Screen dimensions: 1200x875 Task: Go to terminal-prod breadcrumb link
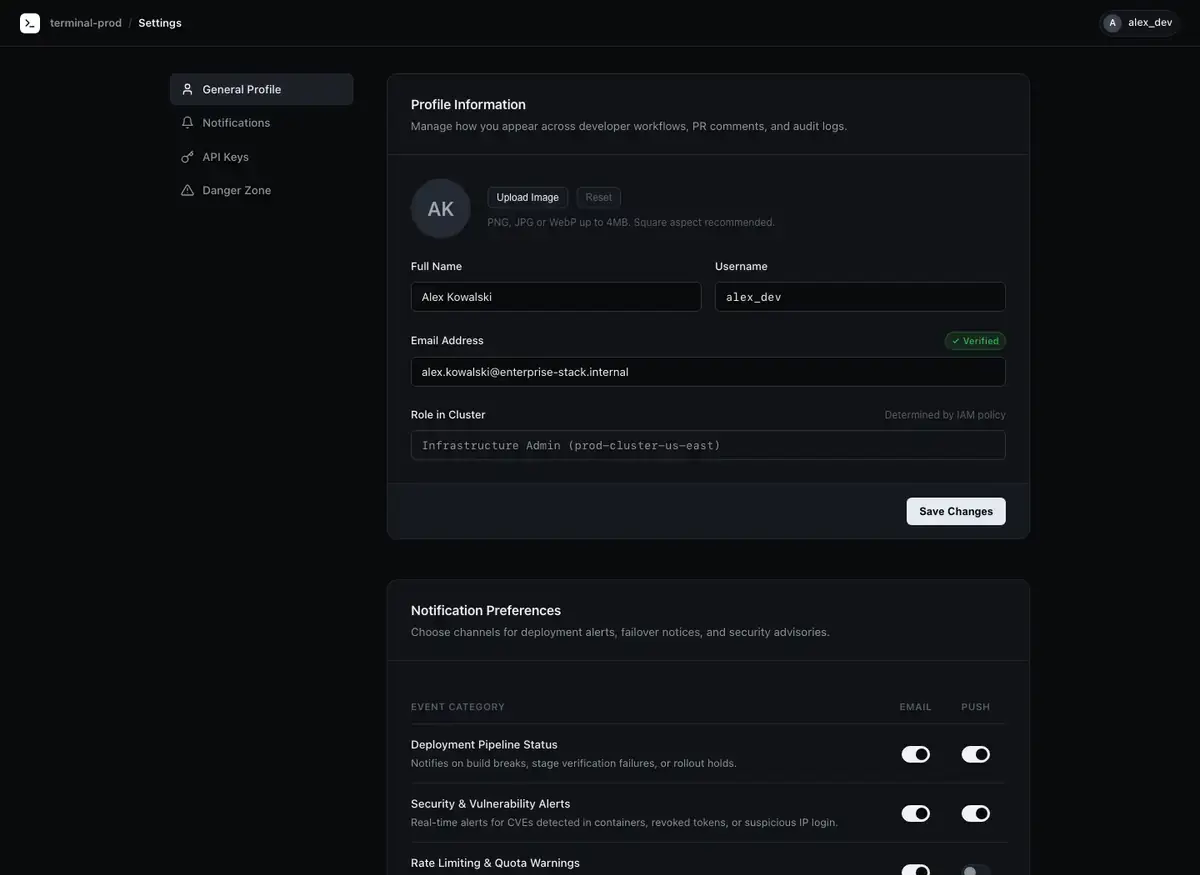coord(86,23)
